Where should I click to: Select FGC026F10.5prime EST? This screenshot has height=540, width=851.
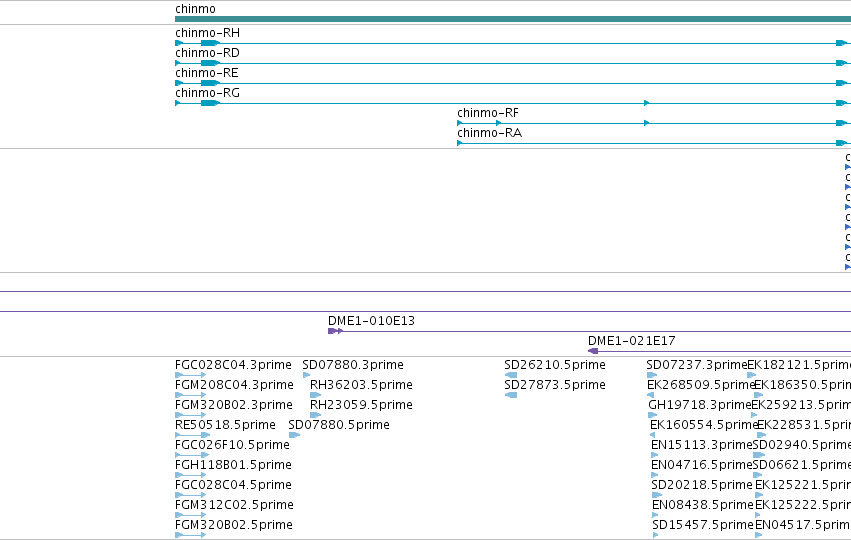click(x=232, y=445)
